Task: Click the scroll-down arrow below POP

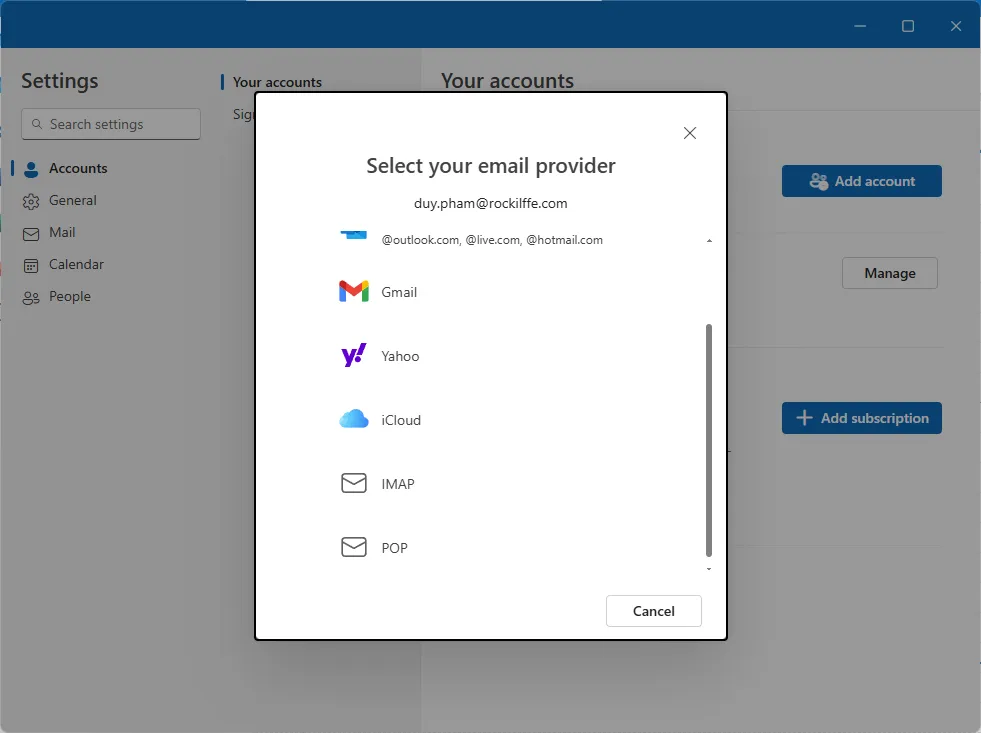Action: tap(709, 567)
